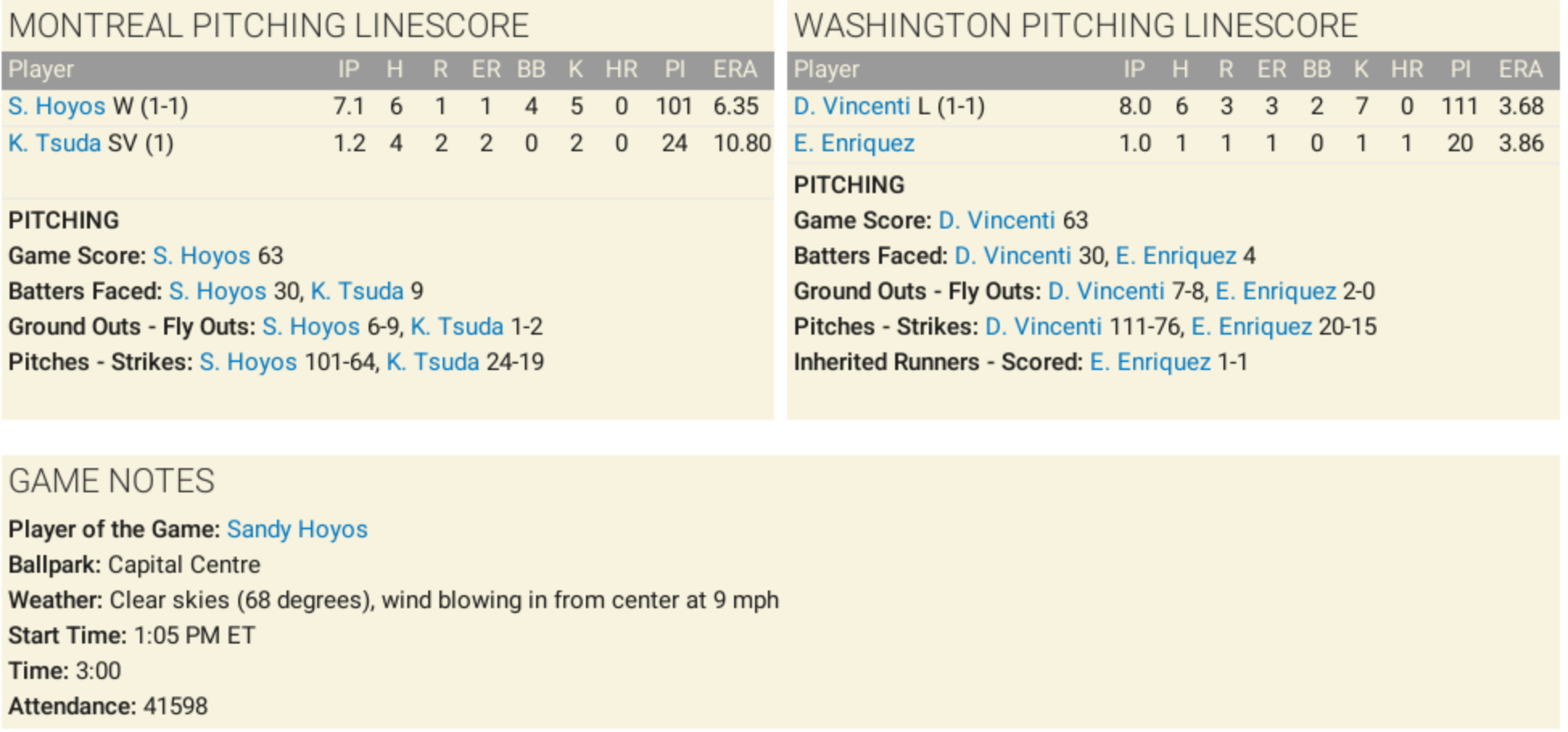
Task: Open S. Hoyos in Montreal linescore table
Action: 56,106
